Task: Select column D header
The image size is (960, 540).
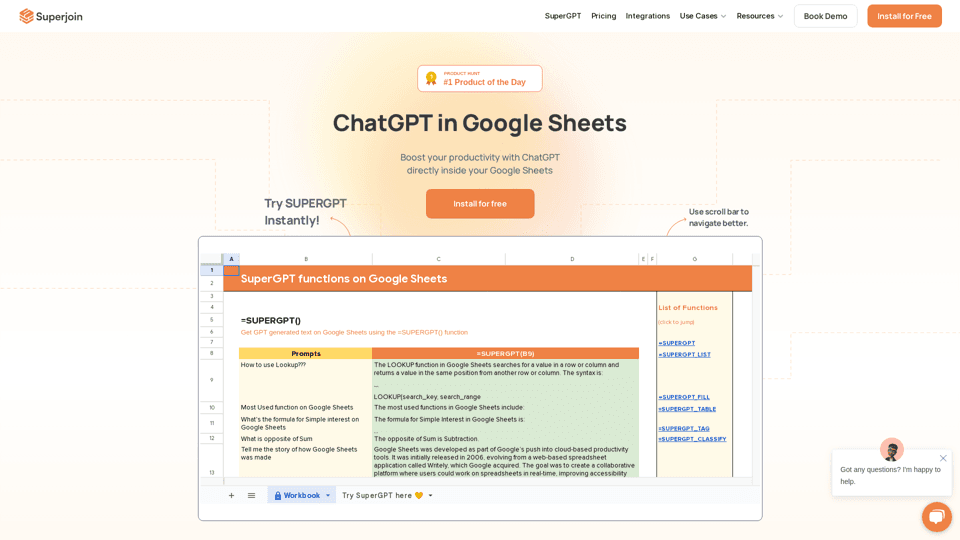Action: click(x=572, y=259)
